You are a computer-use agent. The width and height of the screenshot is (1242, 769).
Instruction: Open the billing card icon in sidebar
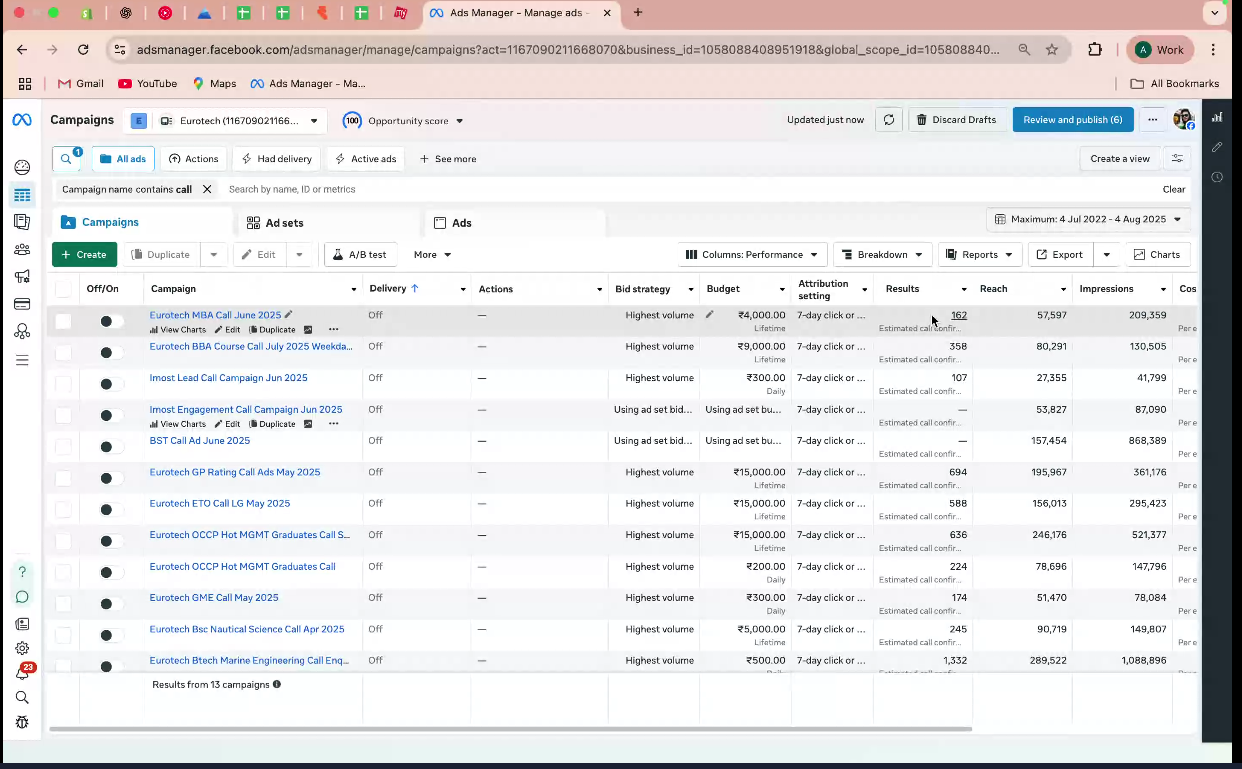pyautogui.click(x=22, y=304)
